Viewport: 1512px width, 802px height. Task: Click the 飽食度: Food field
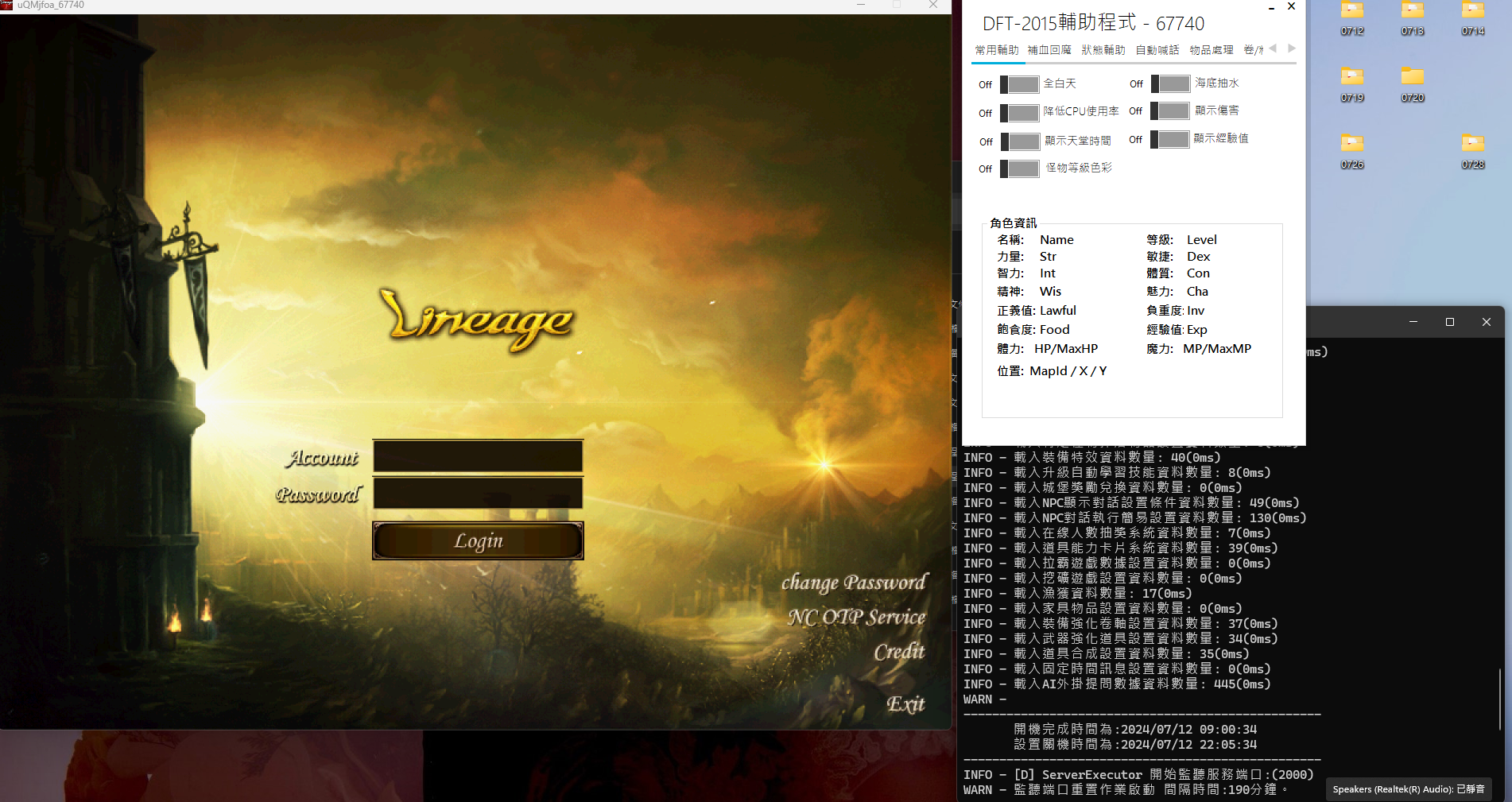pos(1033,330)
